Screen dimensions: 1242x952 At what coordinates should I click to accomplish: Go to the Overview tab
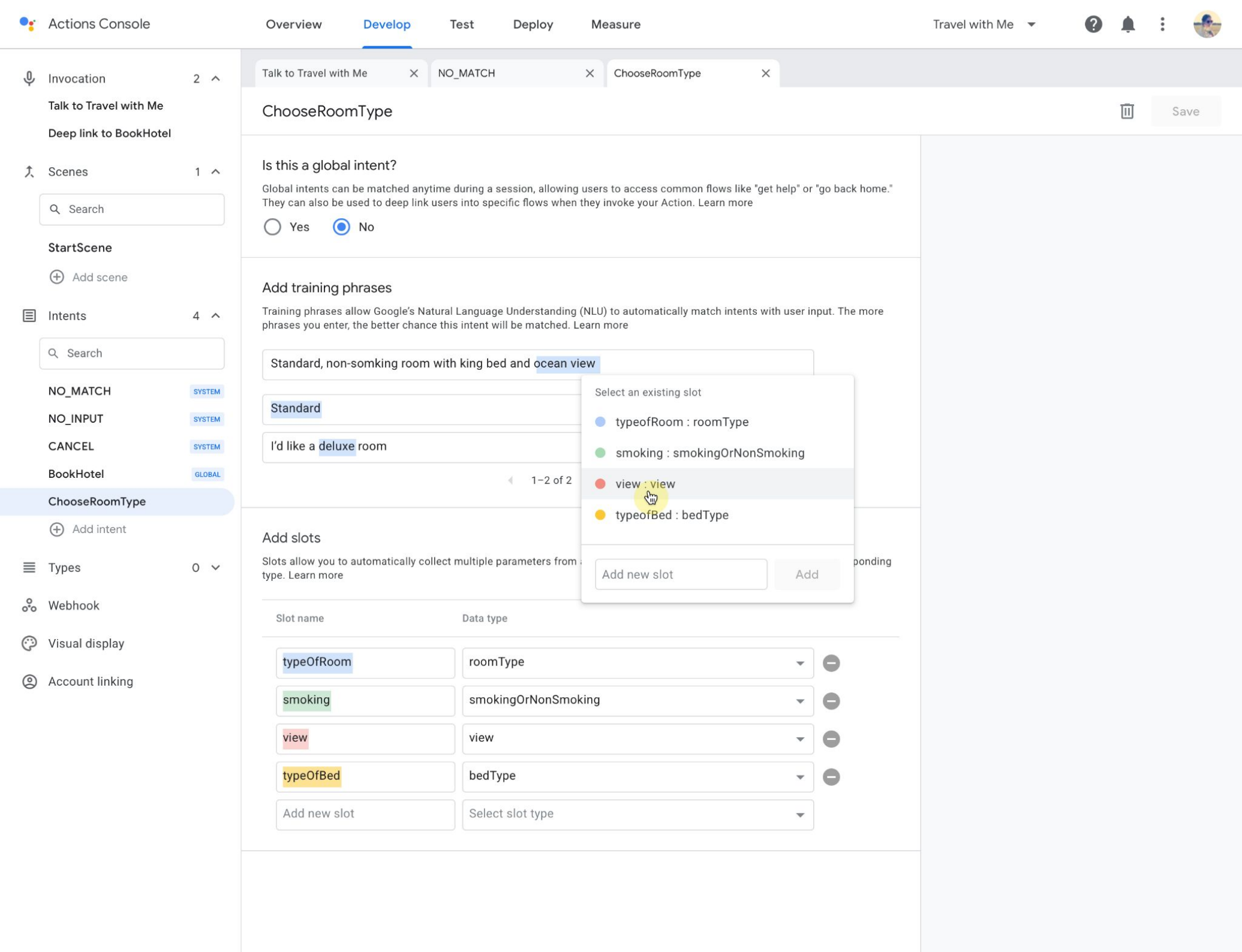coord(294,25)
